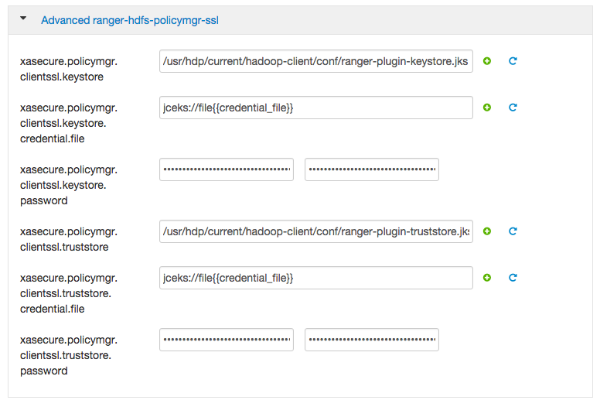Image resolution: width=600 pixels, height=407 pixels.
Task: Click into the keystore credential file input
Action: (315, 107)
